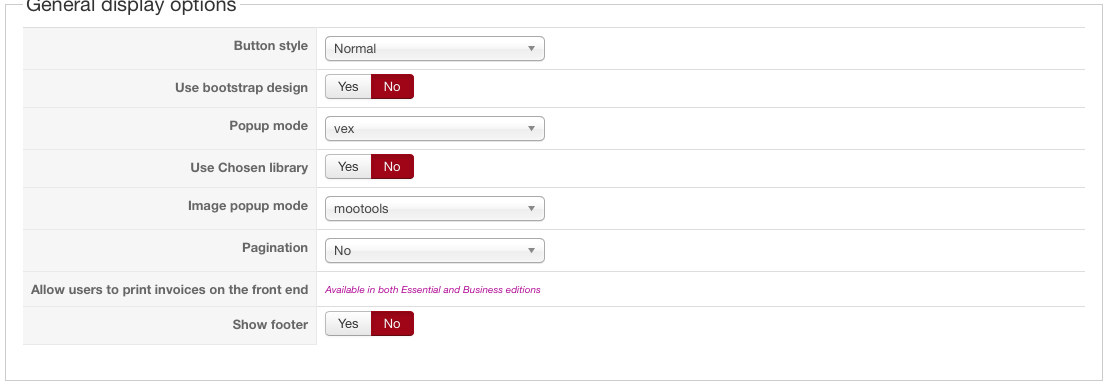This screenshot has width=1104, height=383.
Task: Click the Essential and Business editions notice
Action: [x=432, y=289]
